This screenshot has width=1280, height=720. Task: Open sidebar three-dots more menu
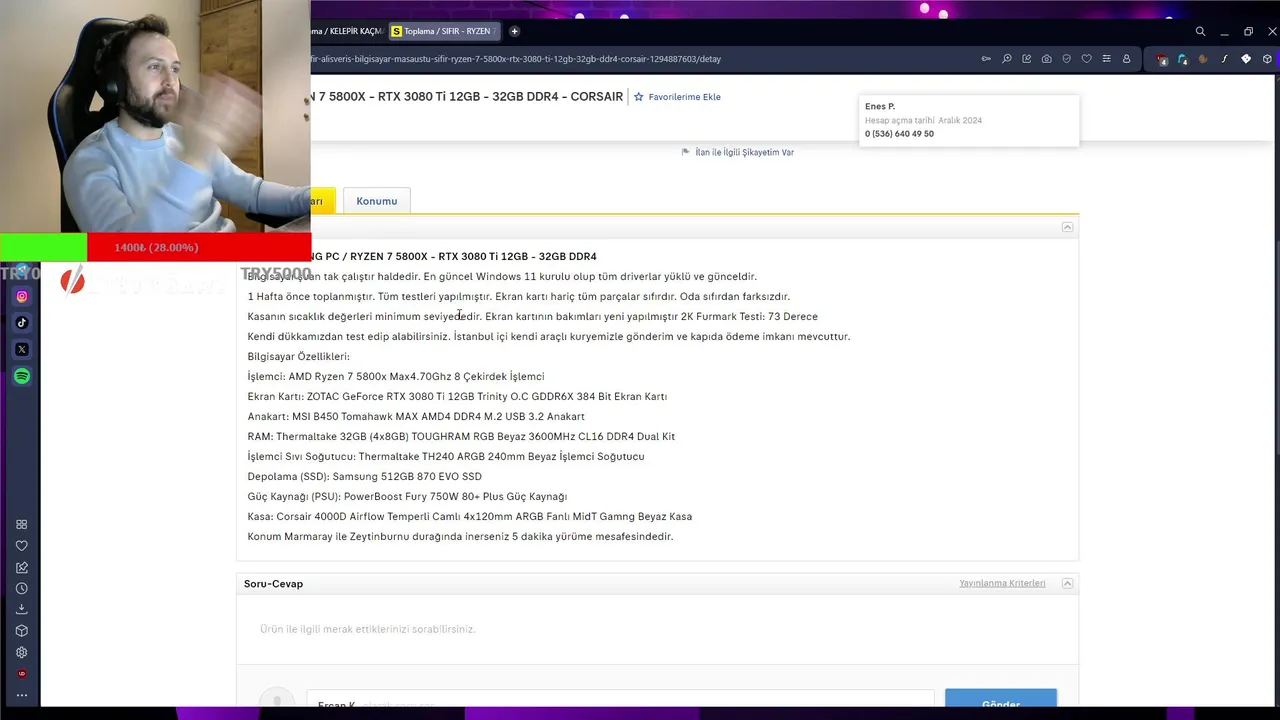coord(22,695)
